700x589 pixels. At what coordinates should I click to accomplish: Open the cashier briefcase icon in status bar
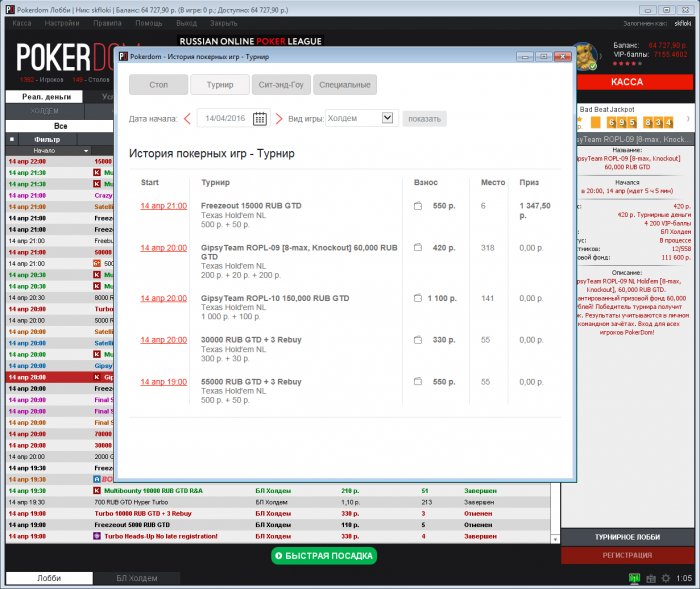tap(651, 579)
